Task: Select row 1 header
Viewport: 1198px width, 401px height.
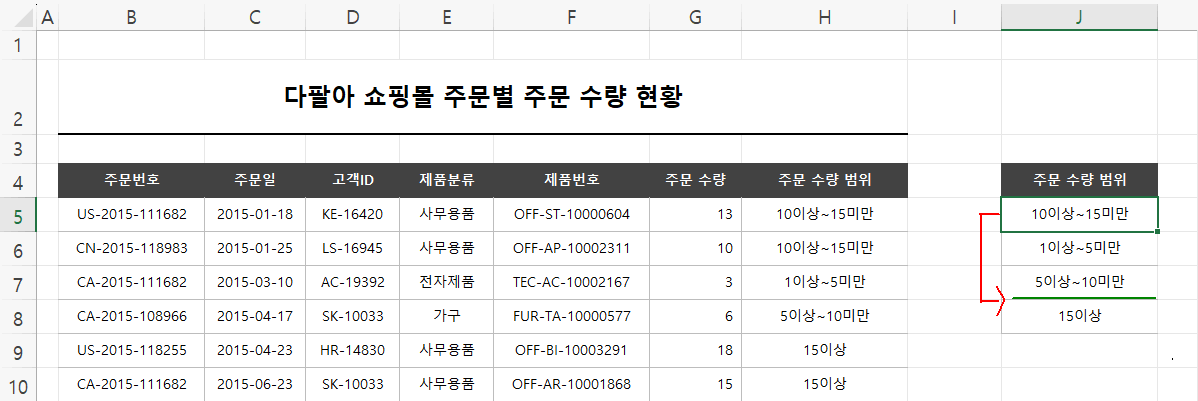Action: [x=18, y=45]
